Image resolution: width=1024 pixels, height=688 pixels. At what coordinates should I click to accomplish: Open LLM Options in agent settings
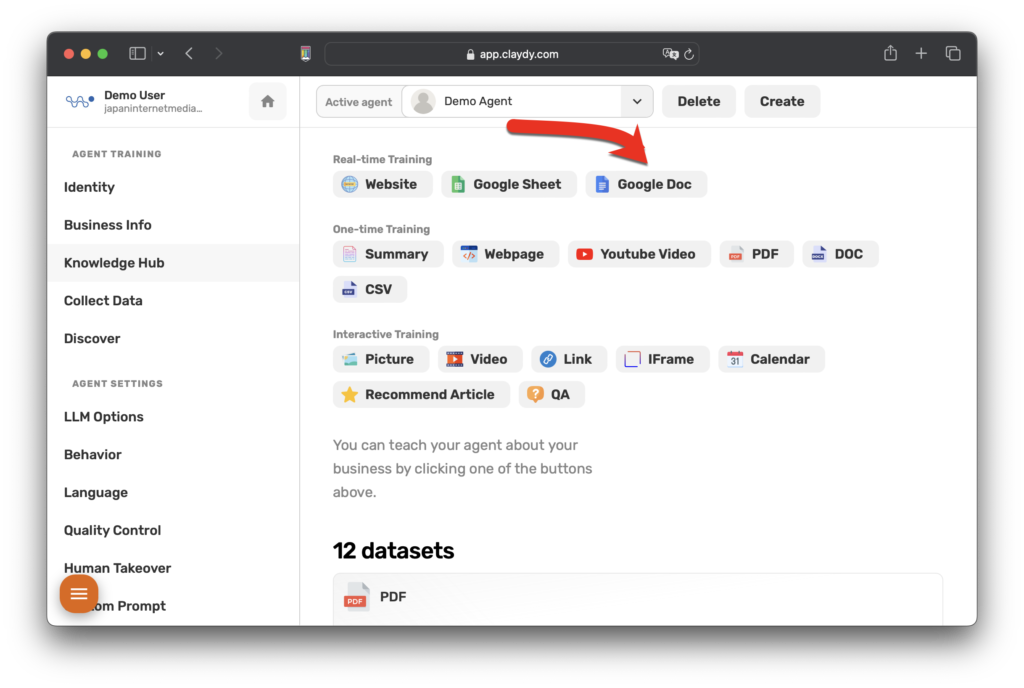pos(104,417)
